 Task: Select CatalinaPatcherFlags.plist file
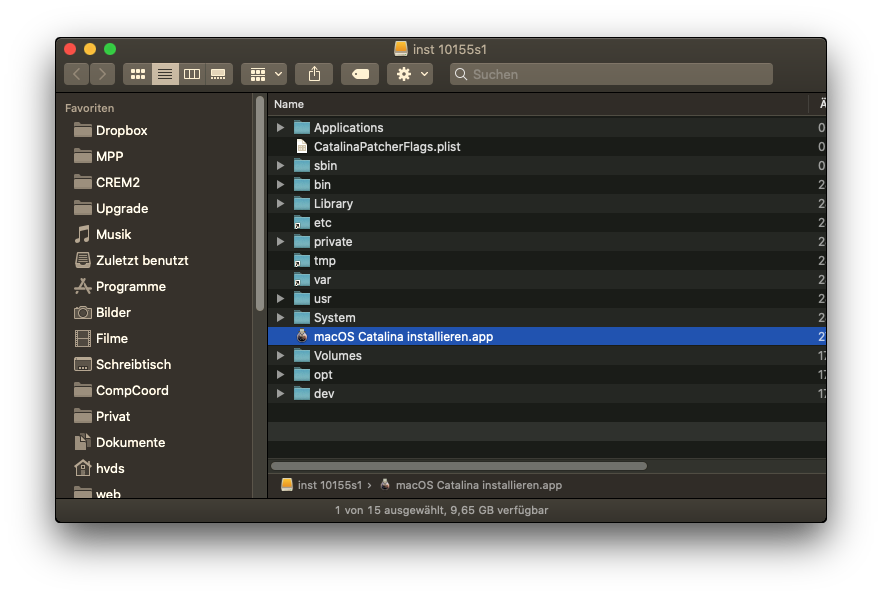[547, 147]
